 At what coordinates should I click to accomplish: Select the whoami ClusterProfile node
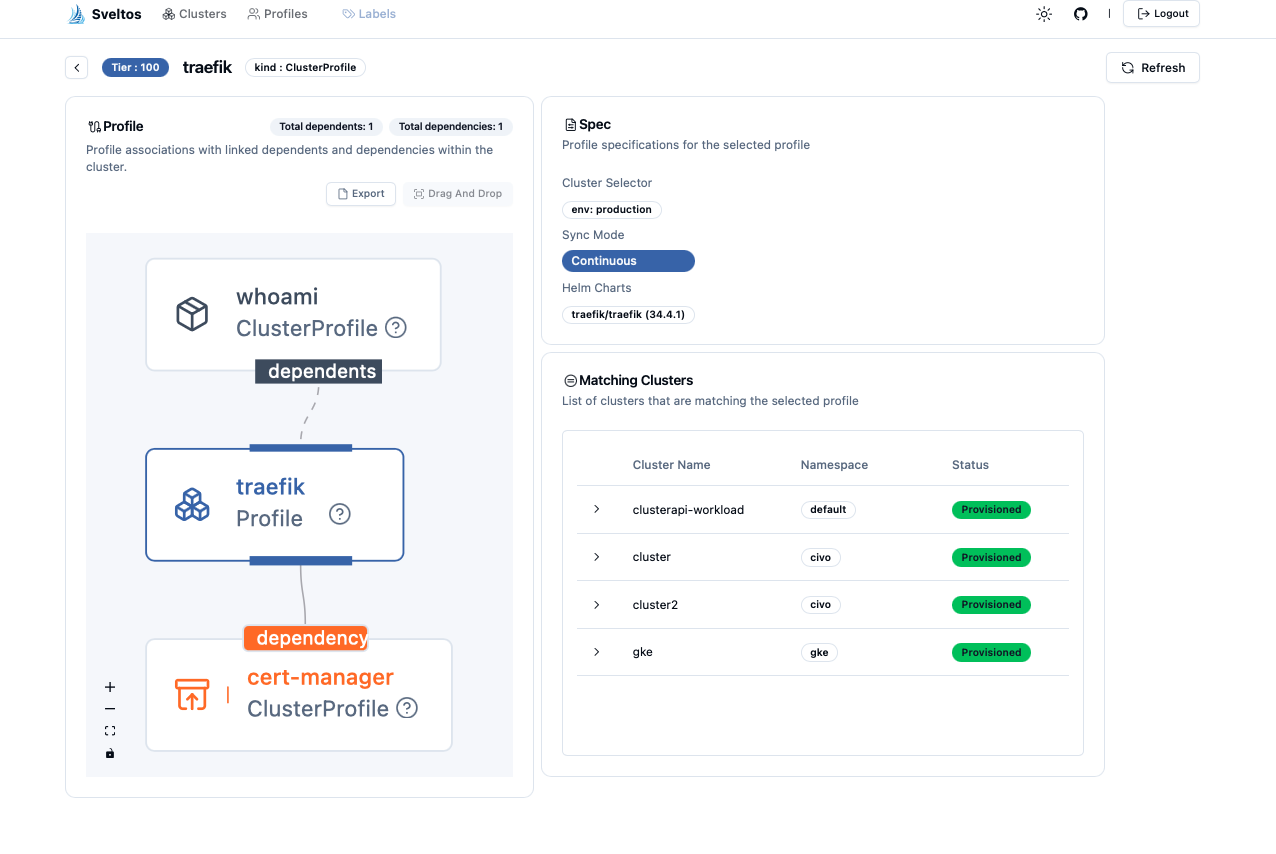tap(293, 314)
